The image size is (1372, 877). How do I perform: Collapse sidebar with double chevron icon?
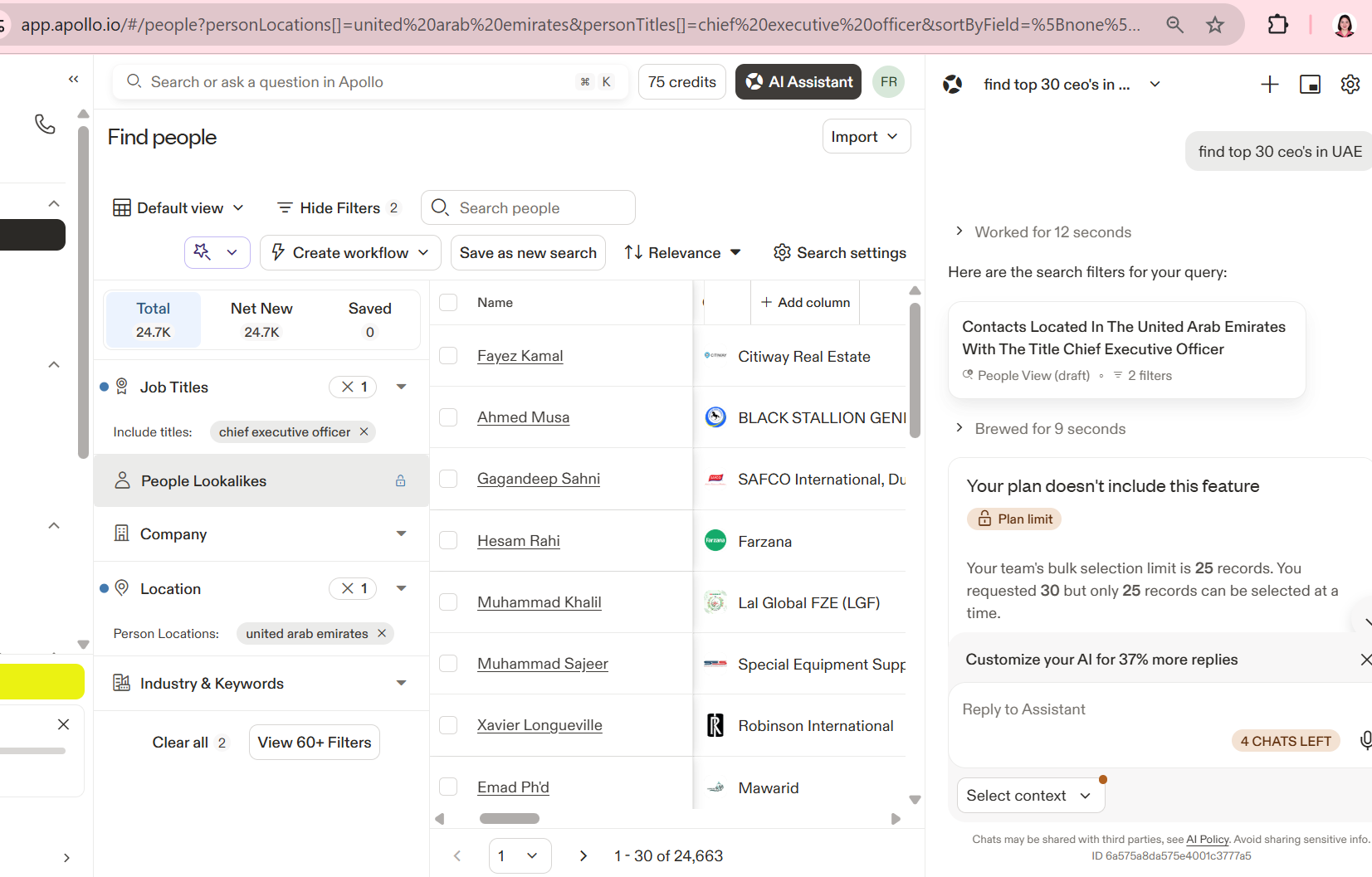(74, 80)
